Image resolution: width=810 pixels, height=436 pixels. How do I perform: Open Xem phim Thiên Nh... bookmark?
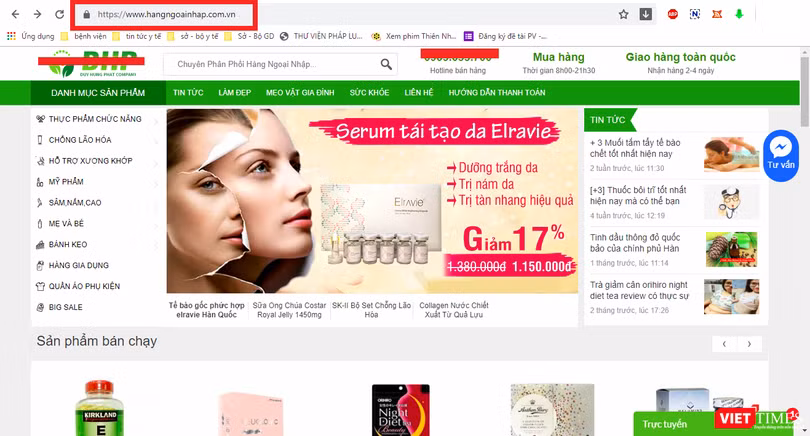414,36
